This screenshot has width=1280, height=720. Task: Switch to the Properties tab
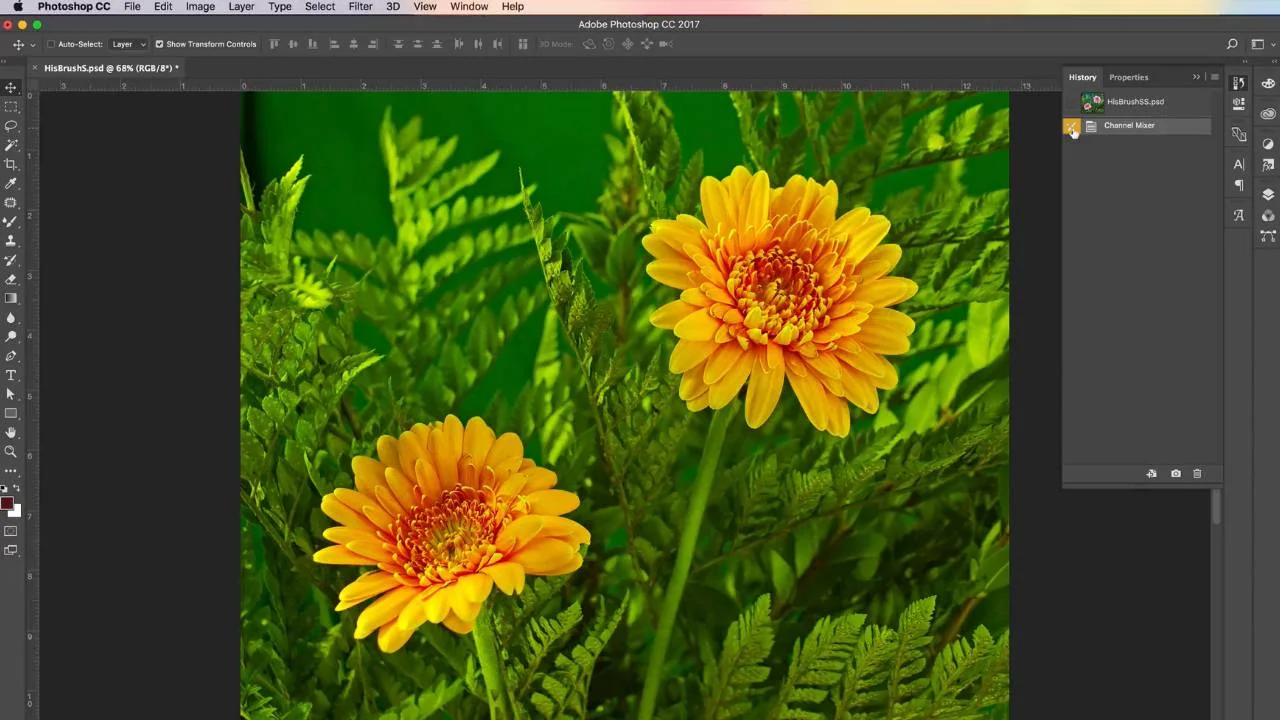[x=1128, y=77]
